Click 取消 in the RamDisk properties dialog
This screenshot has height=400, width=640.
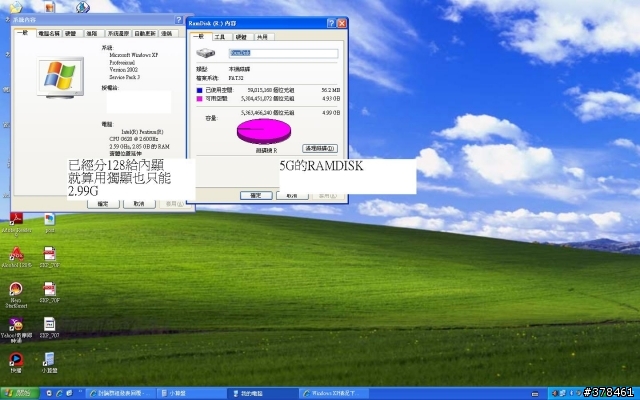292,196
